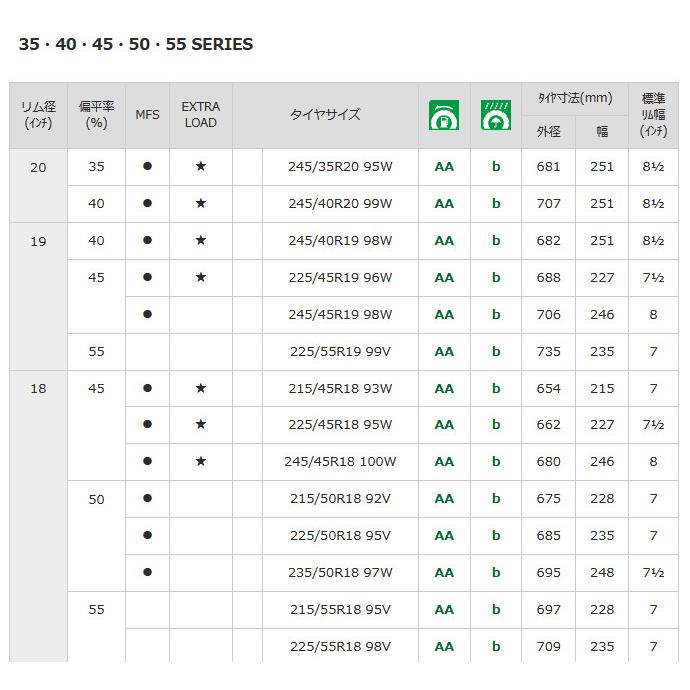Click the Extra Load star for 225/45R18 95W
The image size is (690, 690).
(x=201, y=424)
